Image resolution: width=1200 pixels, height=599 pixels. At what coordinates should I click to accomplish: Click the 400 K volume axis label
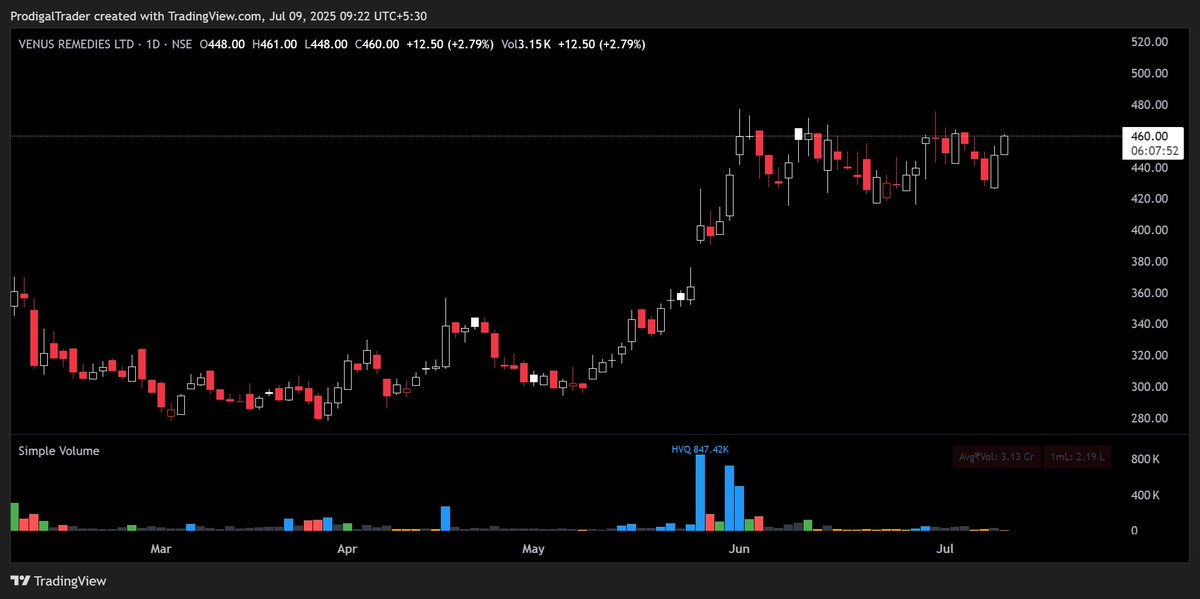tap(1145, 495)
